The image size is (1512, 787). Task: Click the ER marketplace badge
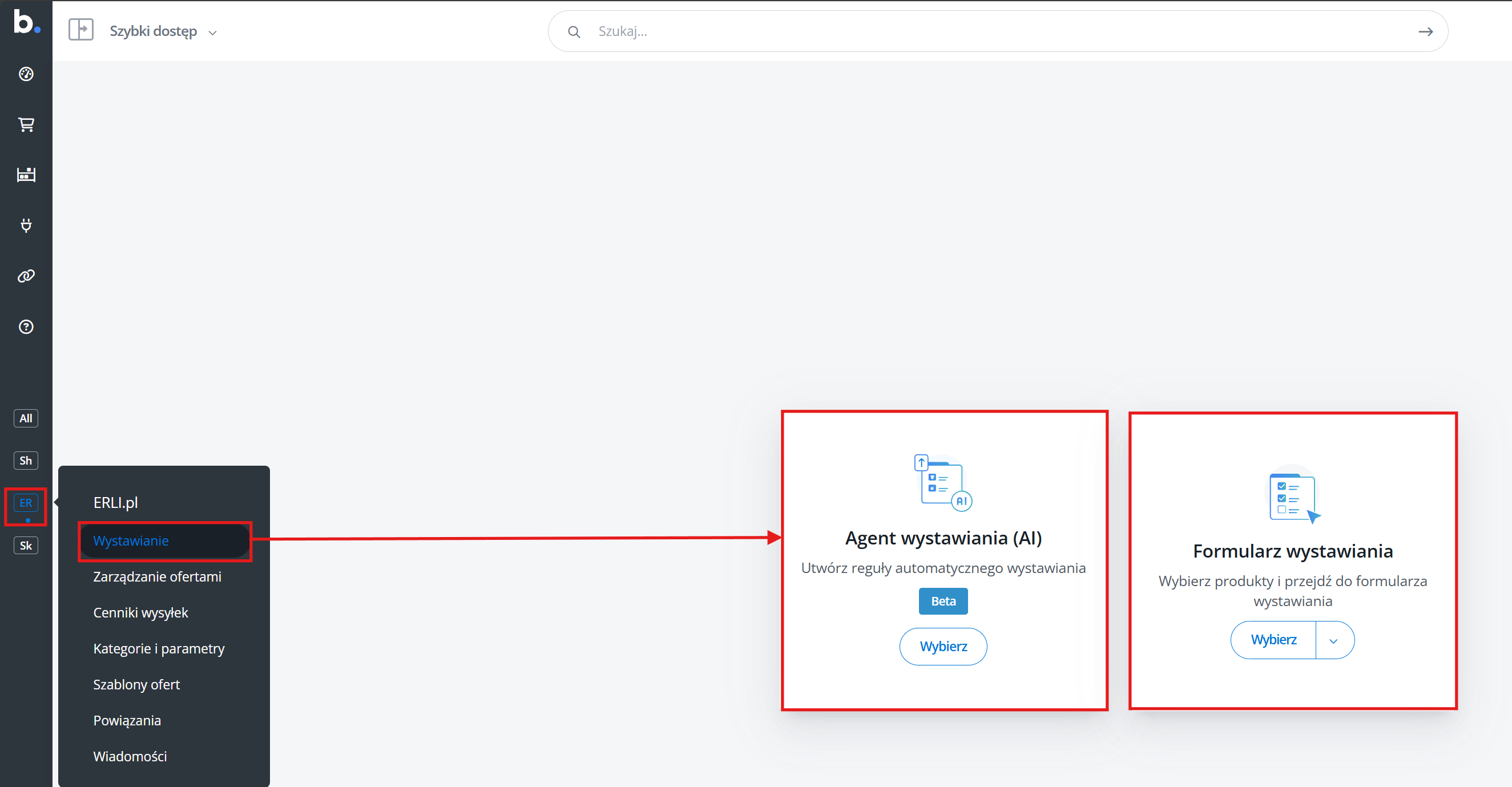[26, 503]
